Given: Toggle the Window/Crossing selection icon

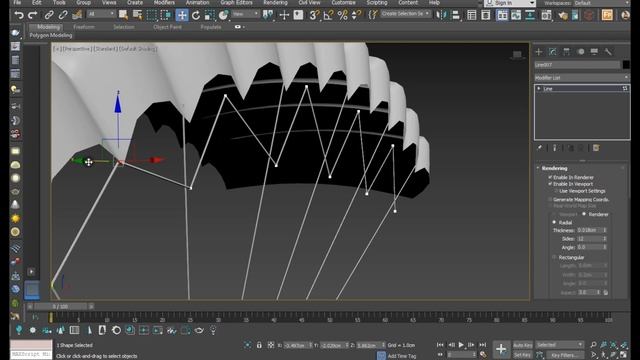Looking at the screenshot, I should pos(166,16).
